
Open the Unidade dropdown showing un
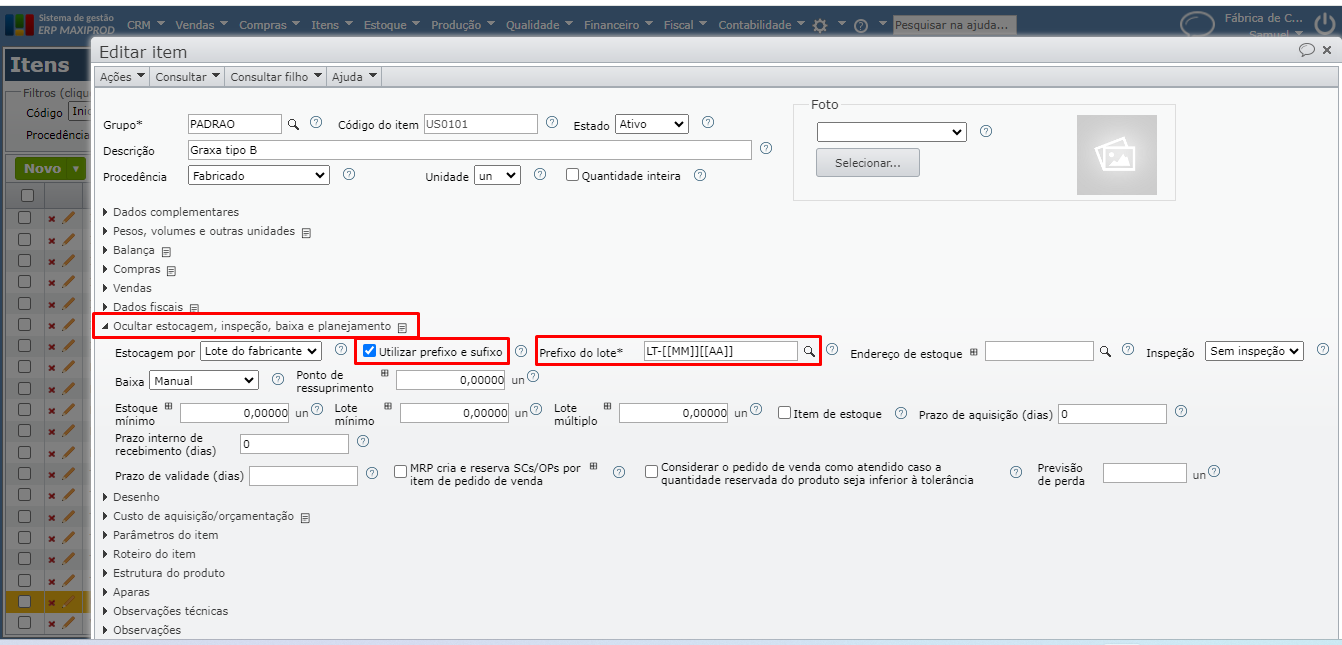[497, 175]
